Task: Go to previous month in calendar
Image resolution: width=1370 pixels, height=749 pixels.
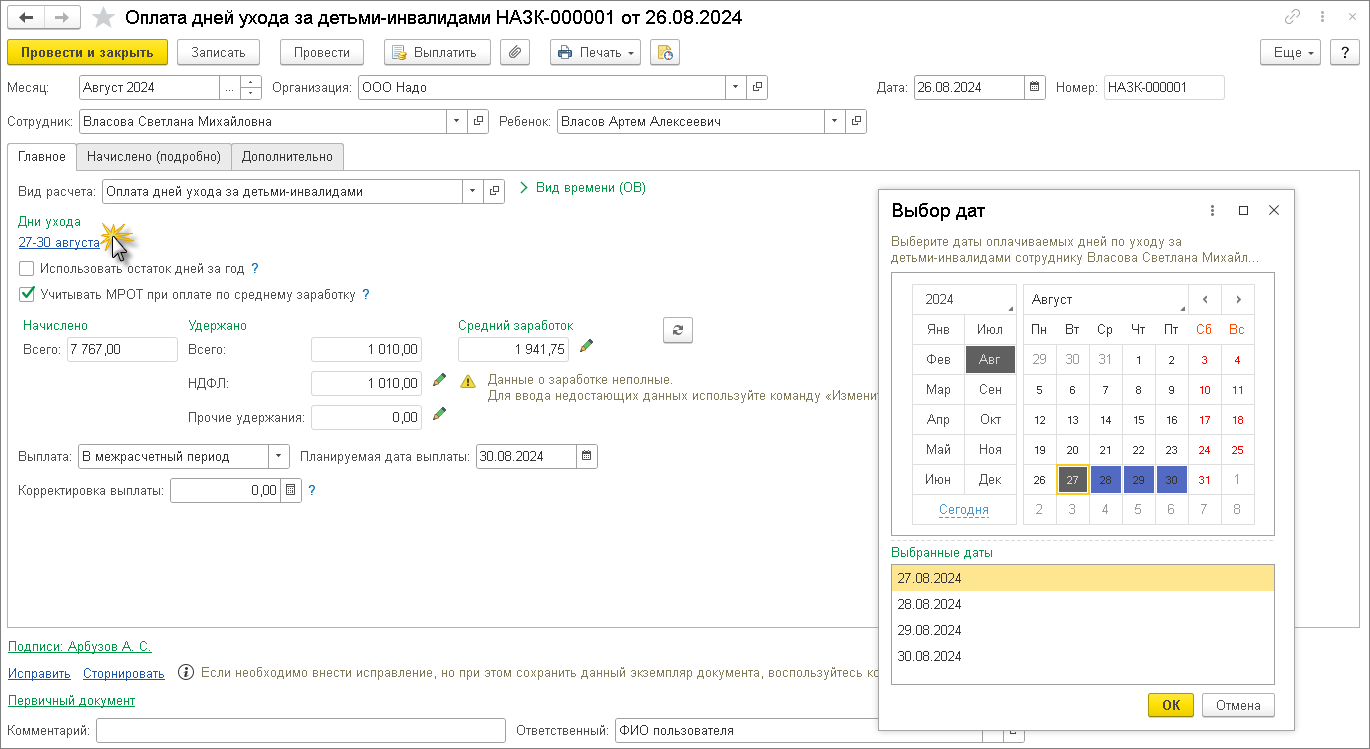Action: (x=1205, y=299)
